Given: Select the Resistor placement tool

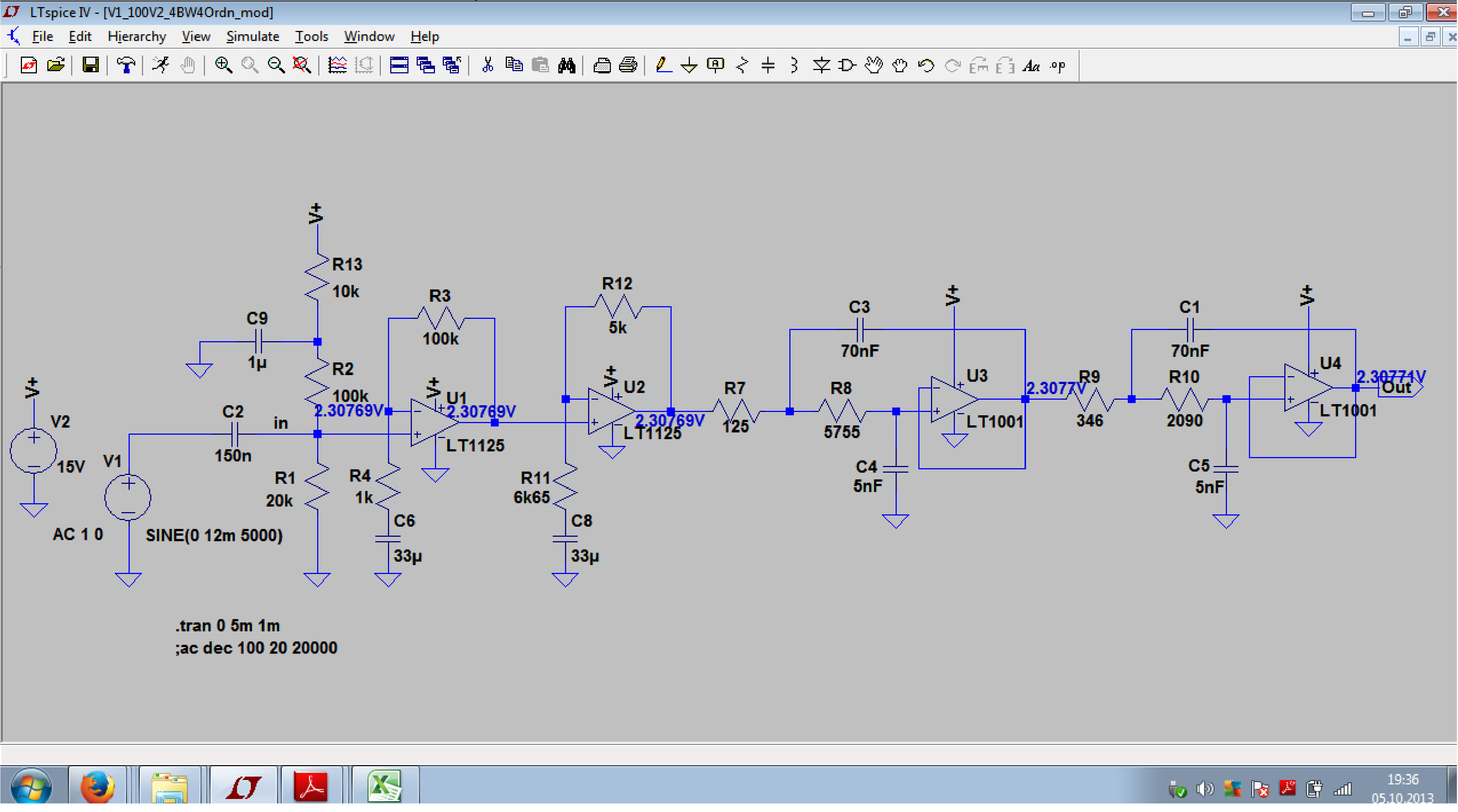Looking at the screenshot, I should [742, 65].
